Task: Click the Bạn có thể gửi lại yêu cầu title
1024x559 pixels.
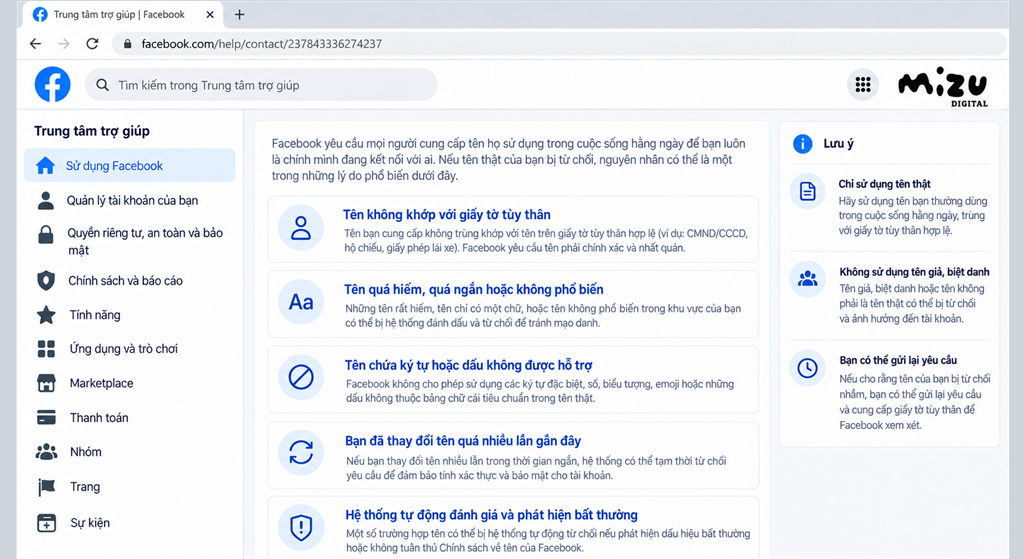Action: pos(898,360)
